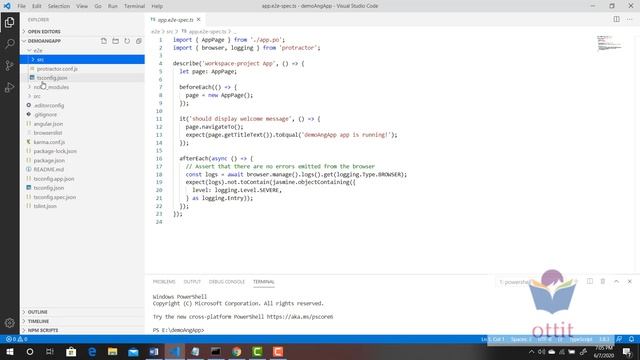The image size is (640, 360).
Task: Open the Search view in activity bar
Action: coord(9,44)
